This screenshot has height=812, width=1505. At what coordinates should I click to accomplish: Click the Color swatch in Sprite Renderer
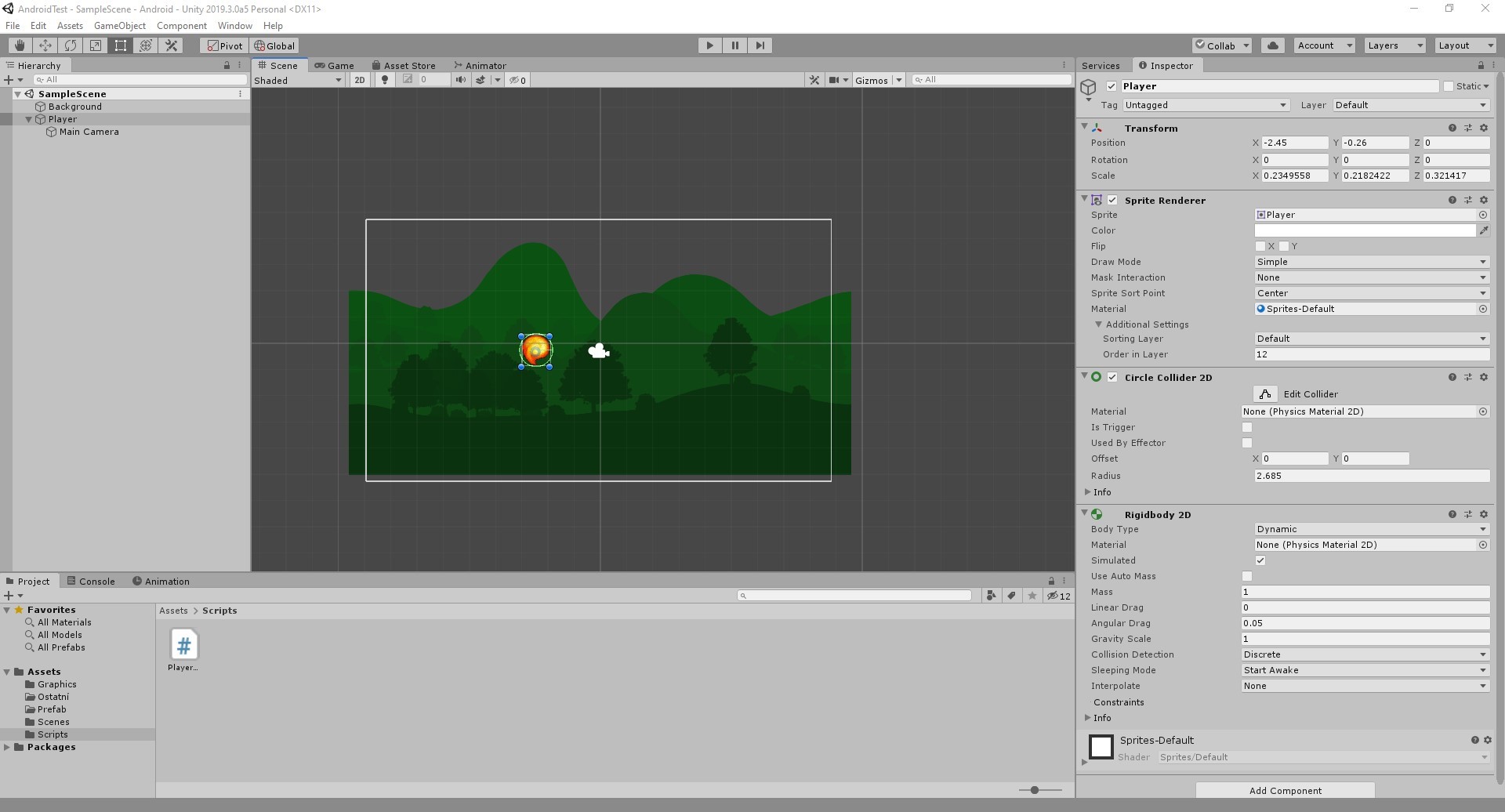(x=1364, y=230)
